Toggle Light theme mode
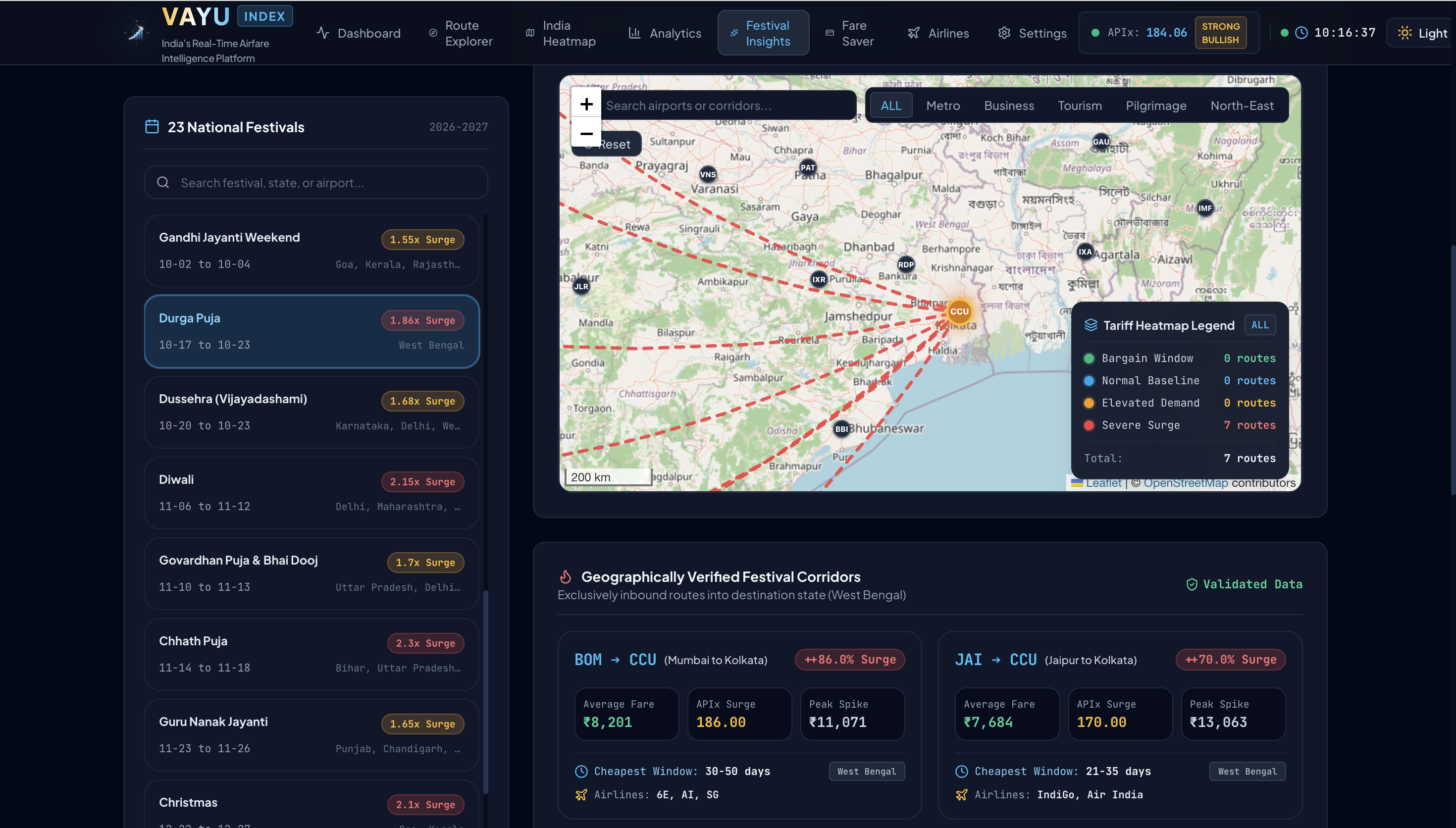 pyautogui.click(x=1422, y=33)
